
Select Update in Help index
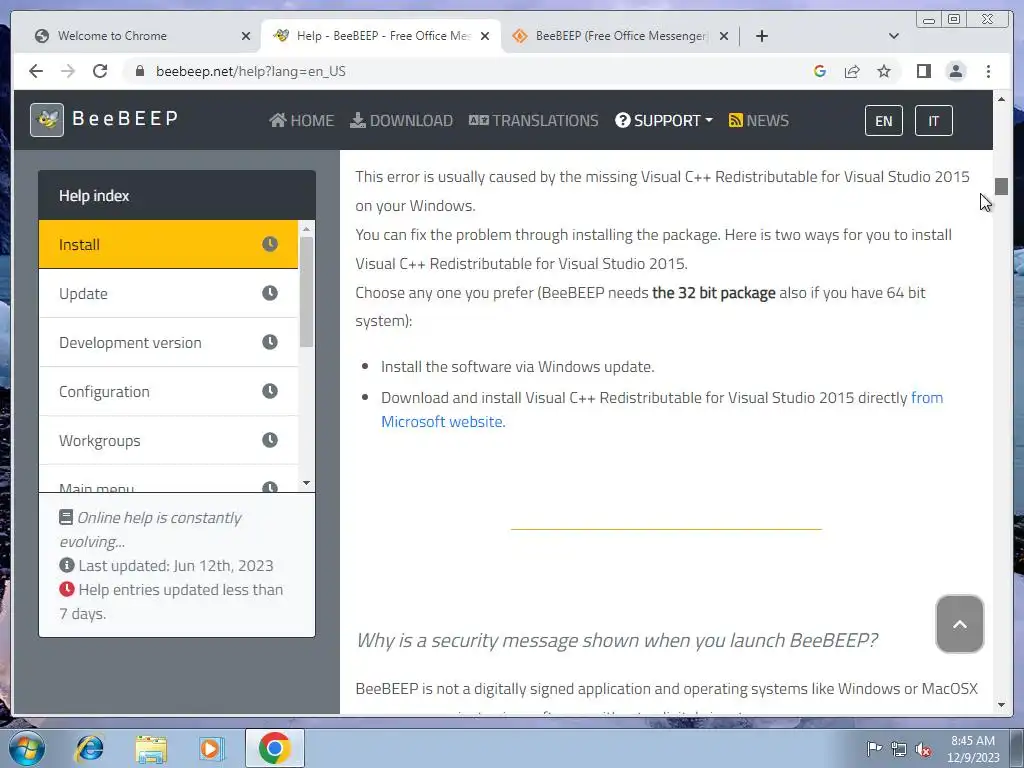click(x=168, y=293)
